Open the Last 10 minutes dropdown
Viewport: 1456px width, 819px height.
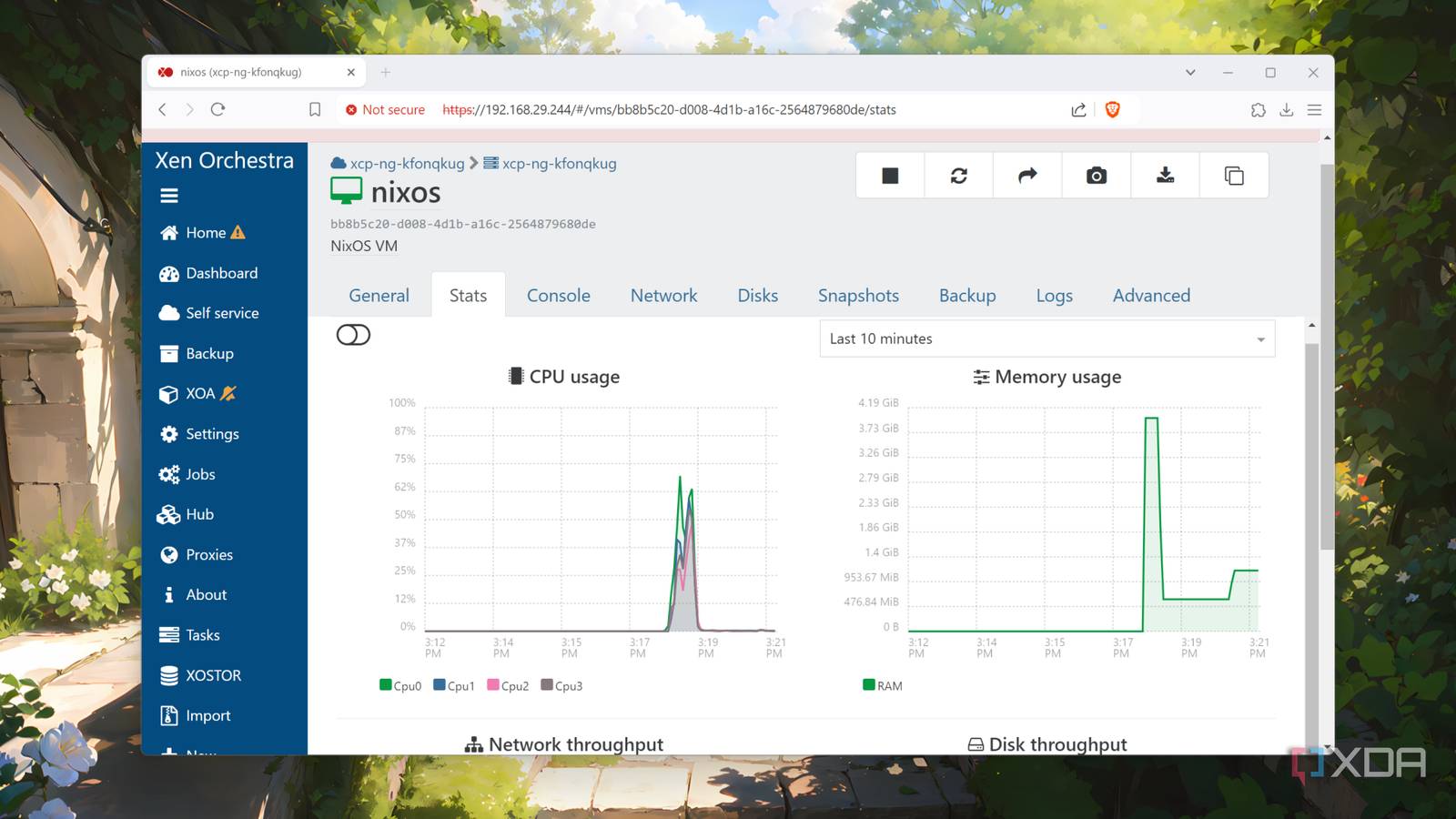tap(1046, 339)
